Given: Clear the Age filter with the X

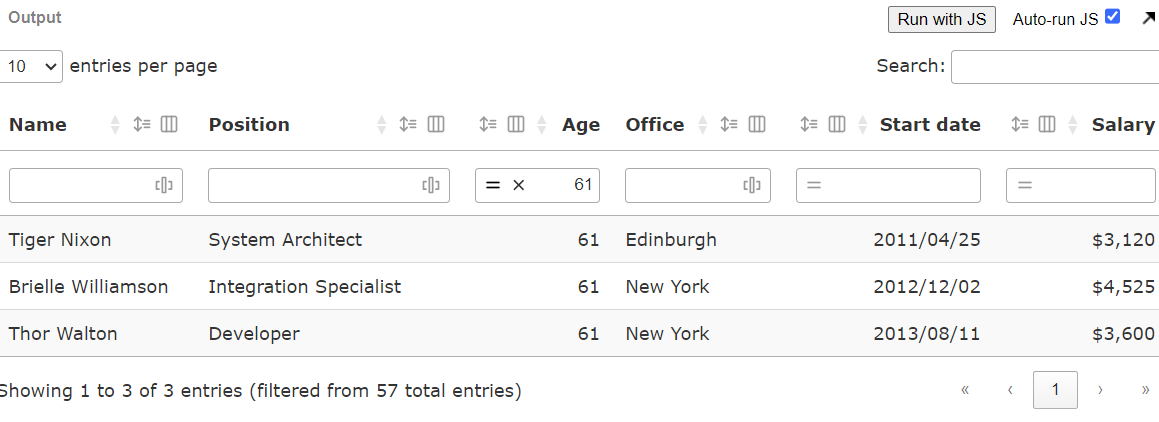Looking at the screenshot, I should coord(518,185).
